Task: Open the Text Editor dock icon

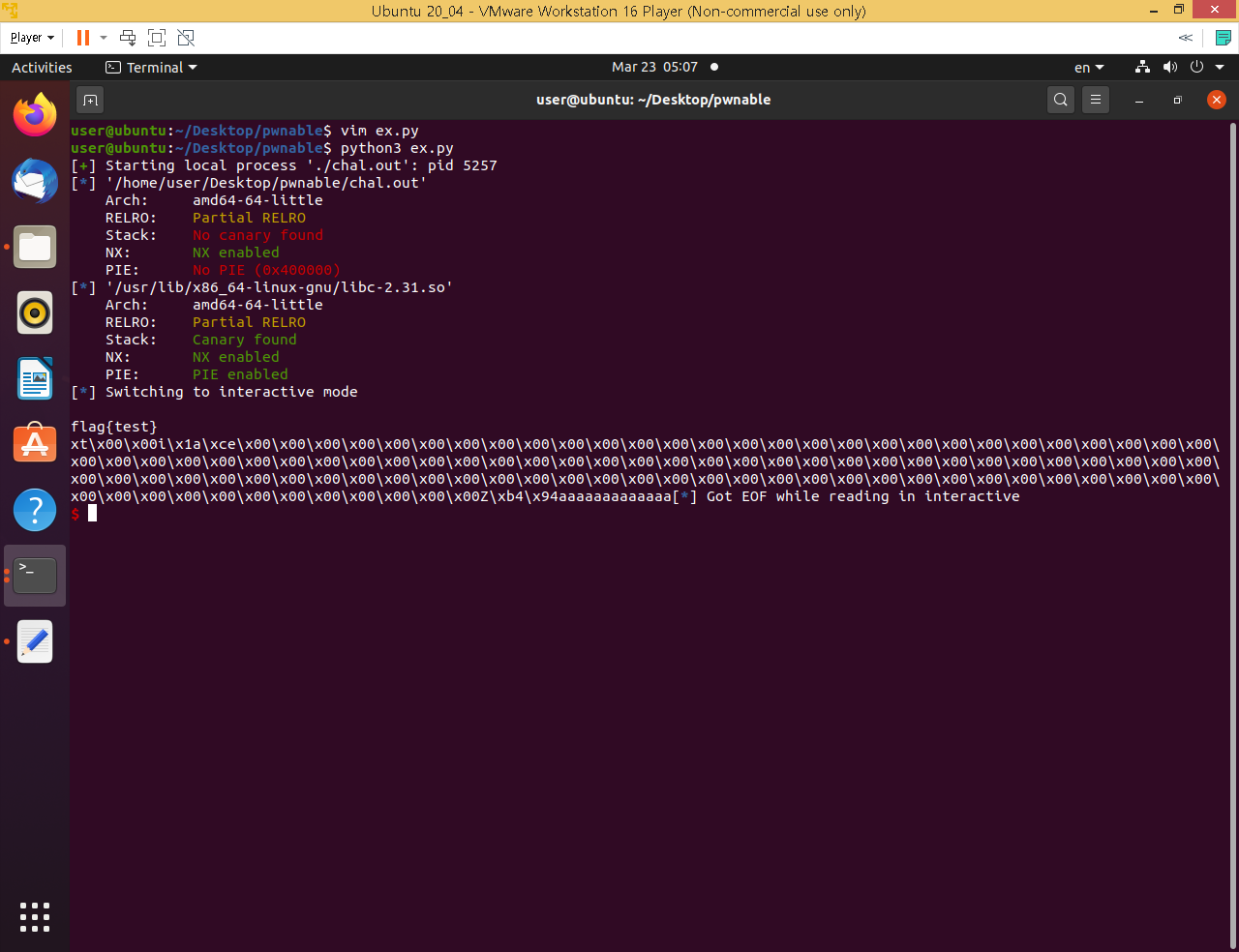Action: 35,641
